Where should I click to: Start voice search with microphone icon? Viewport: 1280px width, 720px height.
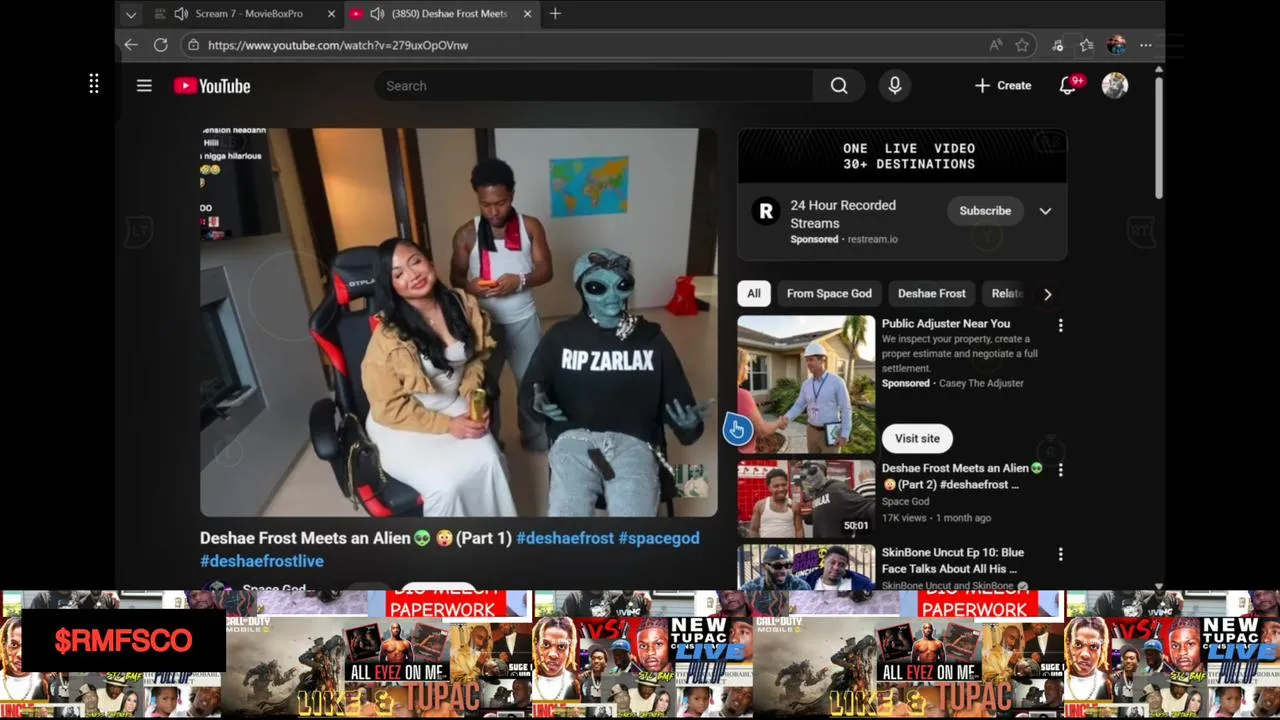[x=895, y=86]
